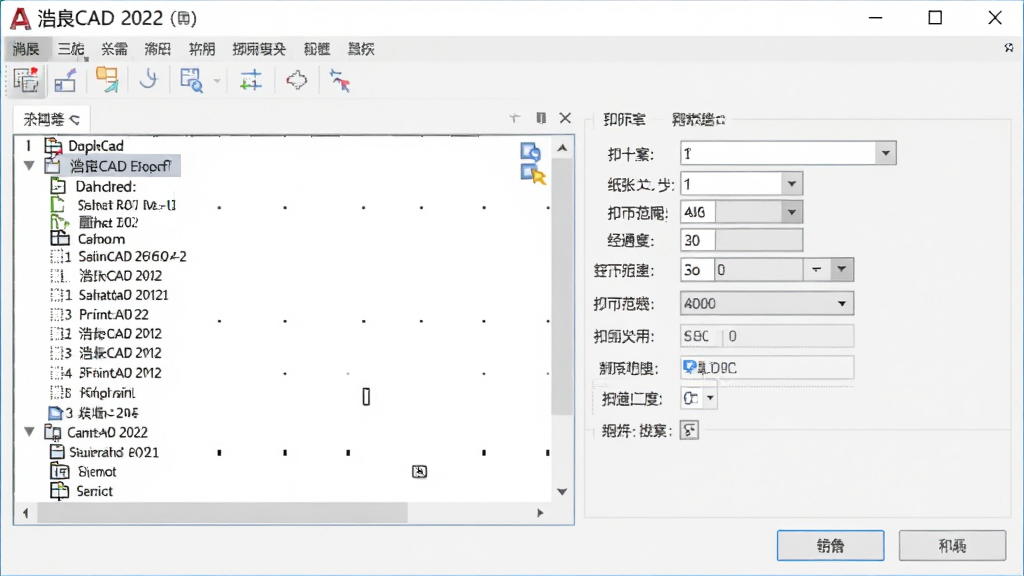Click the red cursor pick toolbar icon
This screenshot has height=576, width=1024.
coord(340,80)
